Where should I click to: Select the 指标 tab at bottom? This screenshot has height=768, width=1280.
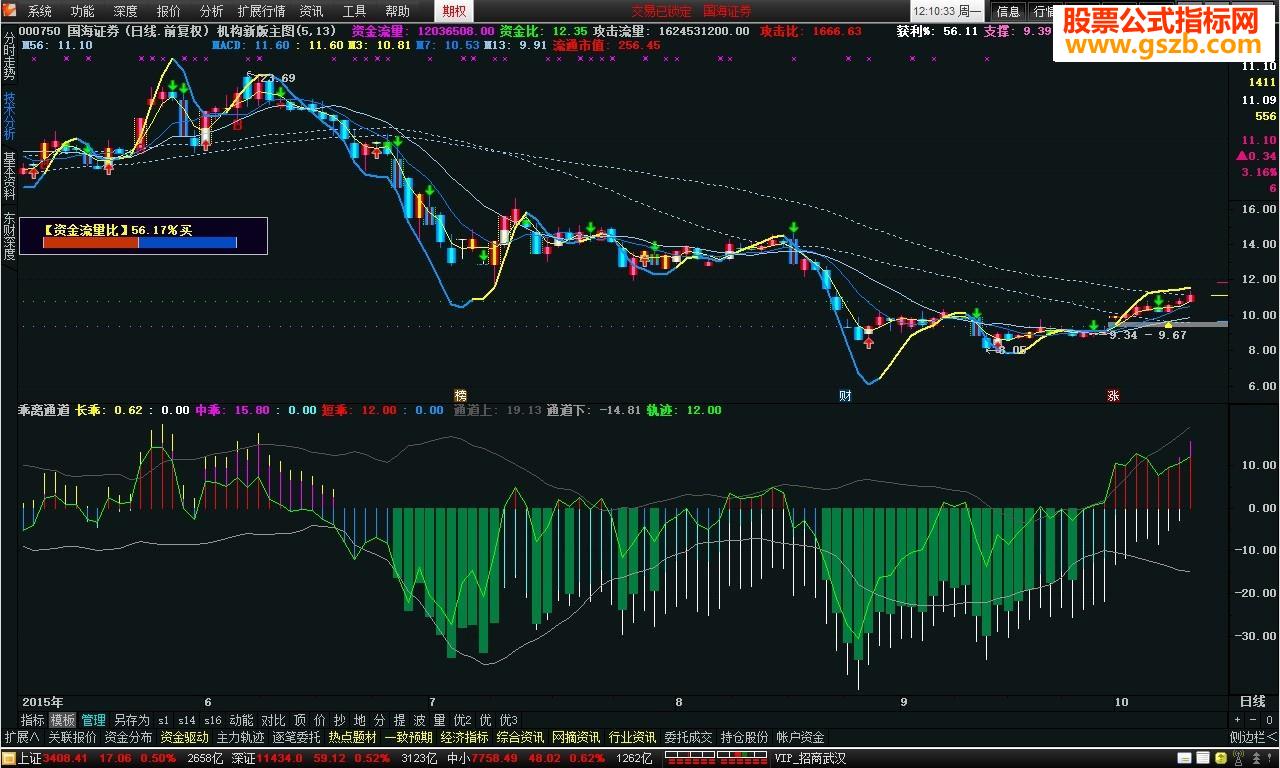(33, 720)
